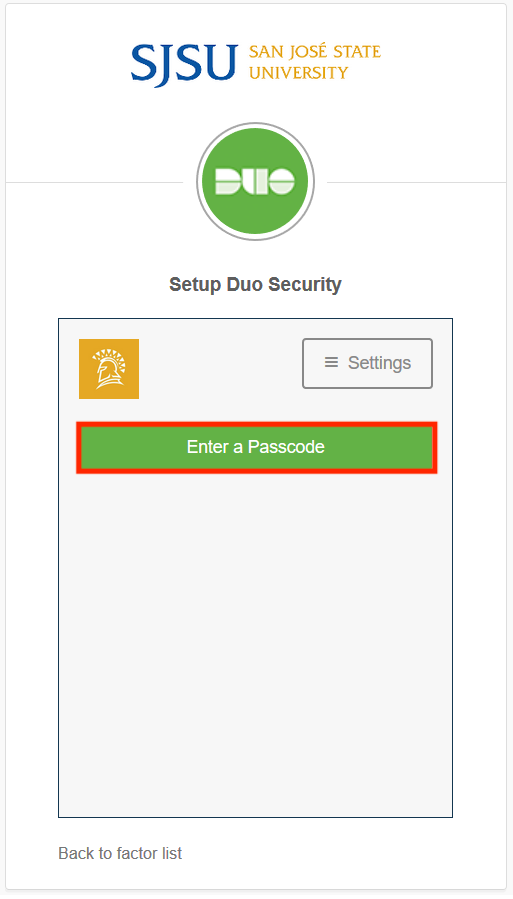This screenshot has height=899, width=513.
Task: Click the empty gray Duo frame area
Action: pos(256,642)
